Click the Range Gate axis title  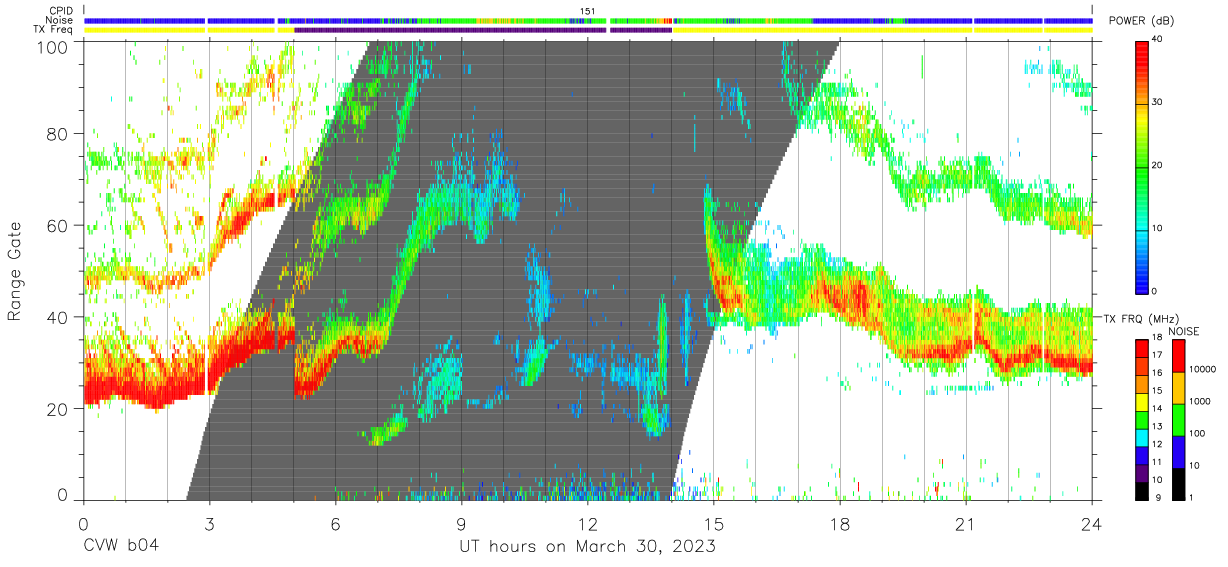click(15, 271)
